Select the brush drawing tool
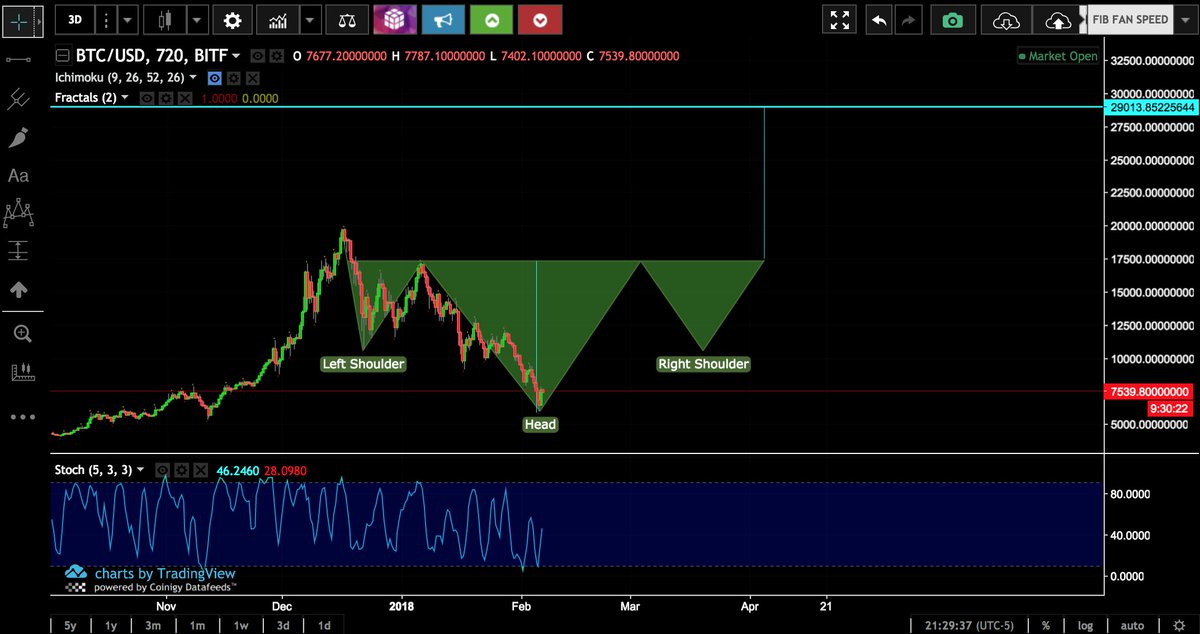The image size is (1200, 634). click(18, 137)
